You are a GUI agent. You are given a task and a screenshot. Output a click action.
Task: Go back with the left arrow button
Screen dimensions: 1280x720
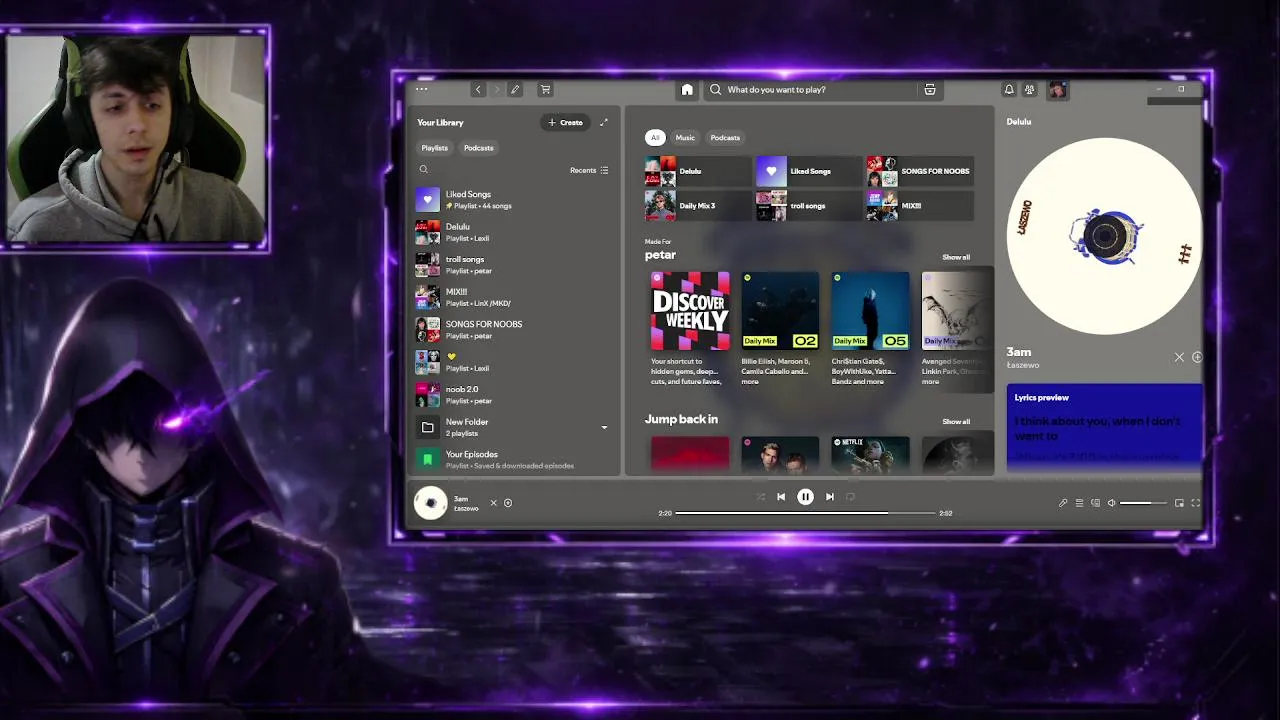click(478, 89)
